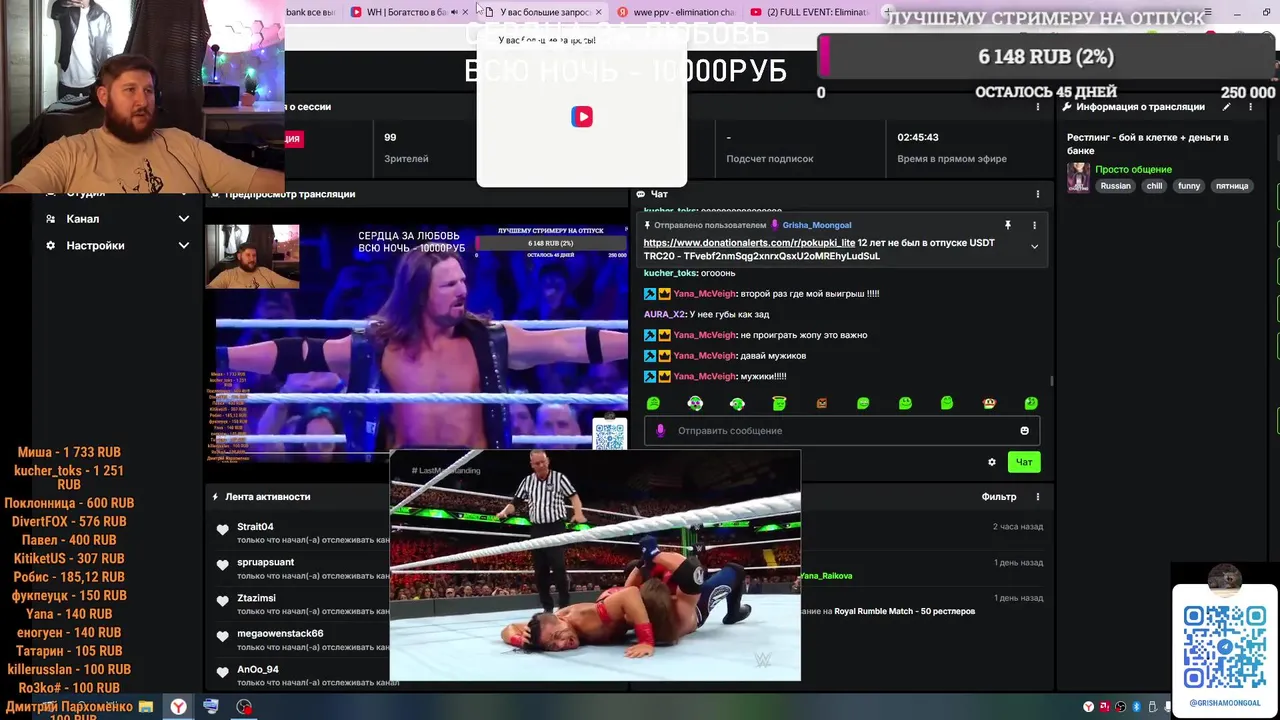Expand the Настройки sidebar section chevron
This screenshot has height=720, width=1280.
(x=183, y=245)
